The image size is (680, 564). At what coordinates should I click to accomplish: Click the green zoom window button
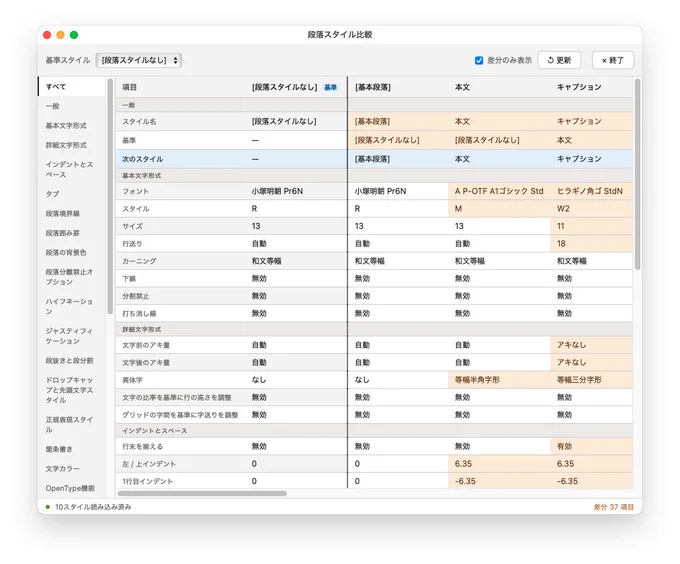click(x=74, y=35)
